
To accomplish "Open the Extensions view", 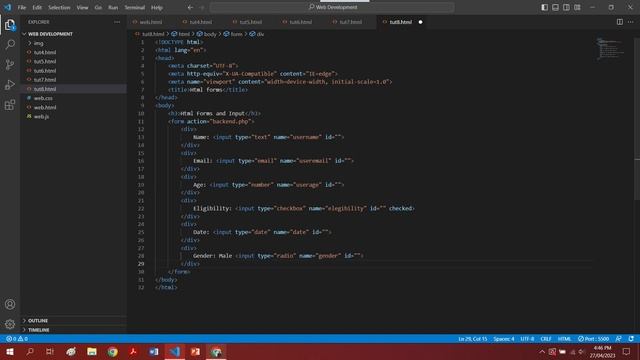I will click(x=10, y=105).
